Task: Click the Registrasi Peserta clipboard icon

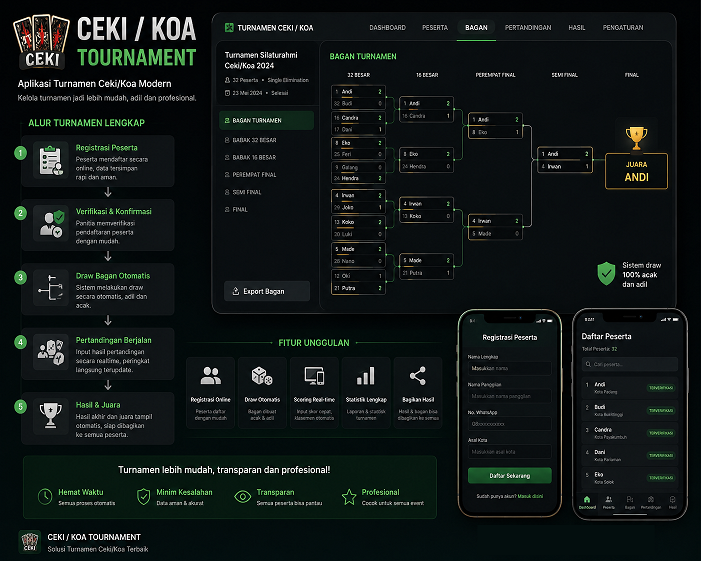Action: point(51,161)
